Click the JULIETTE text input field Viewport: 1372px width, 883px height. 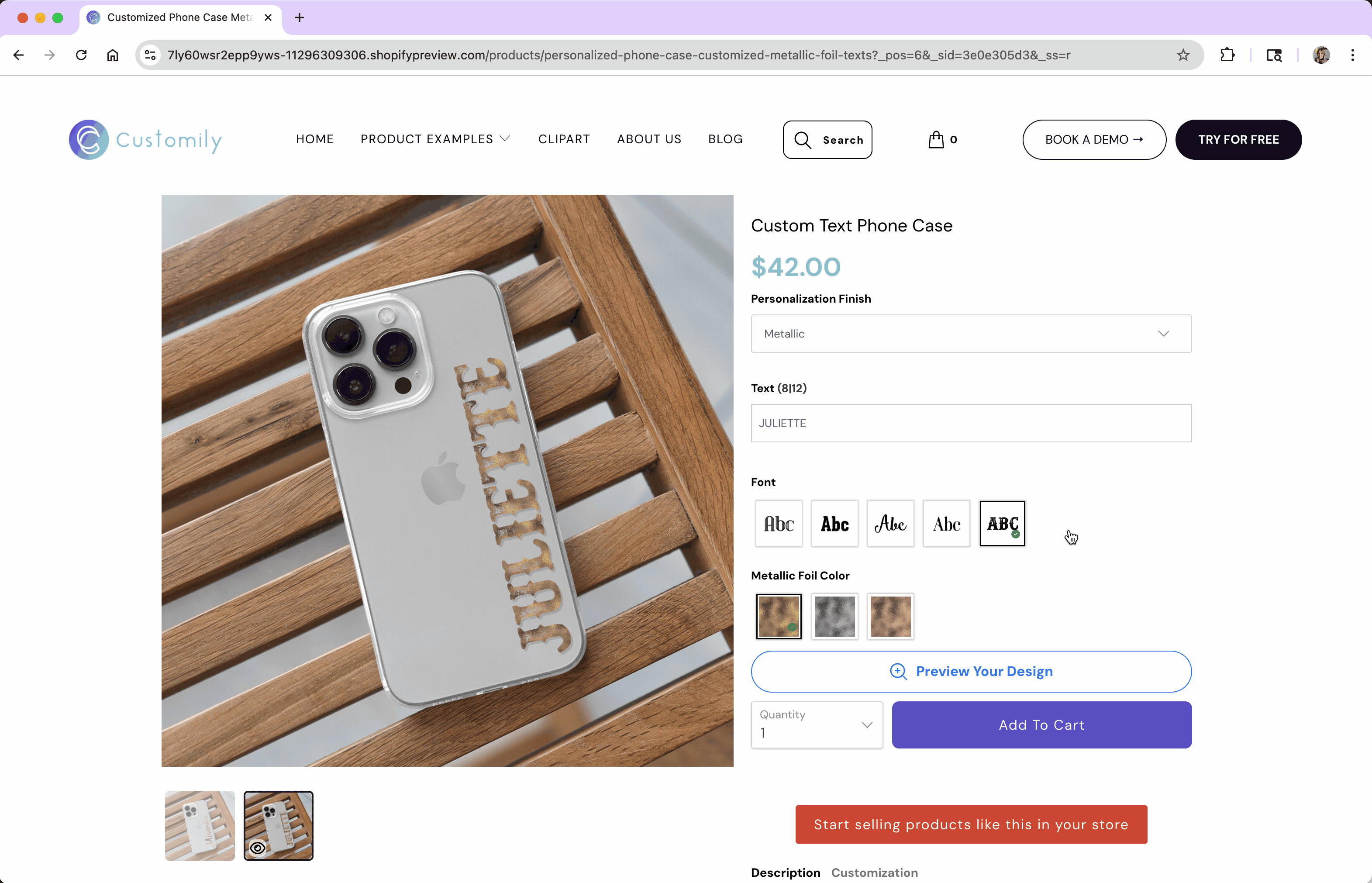click(x=971, y=423)
